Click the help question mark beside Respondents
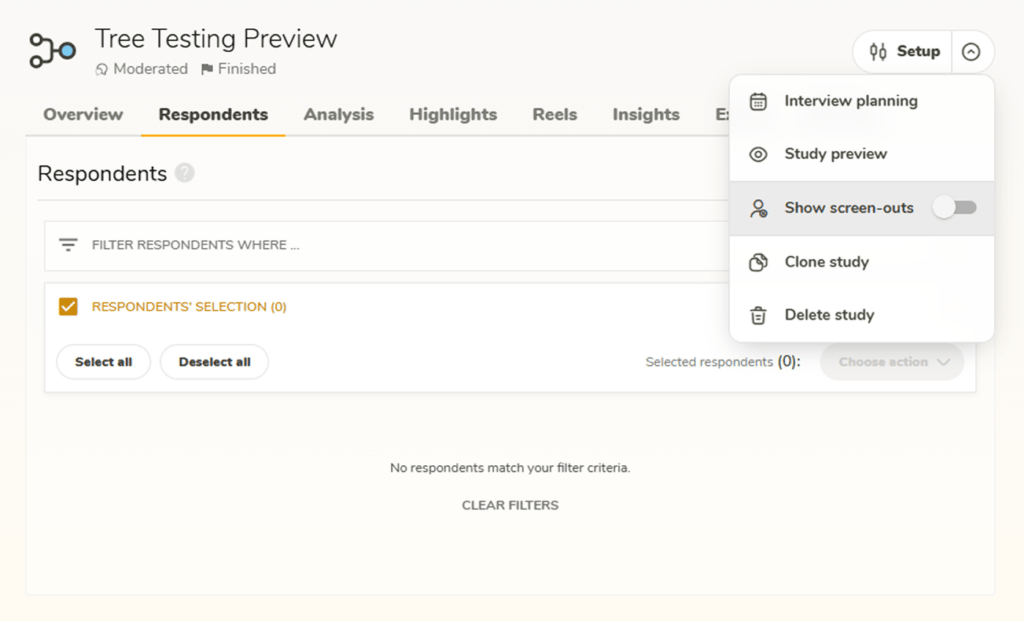1024x621 pixels. (184, 173)
